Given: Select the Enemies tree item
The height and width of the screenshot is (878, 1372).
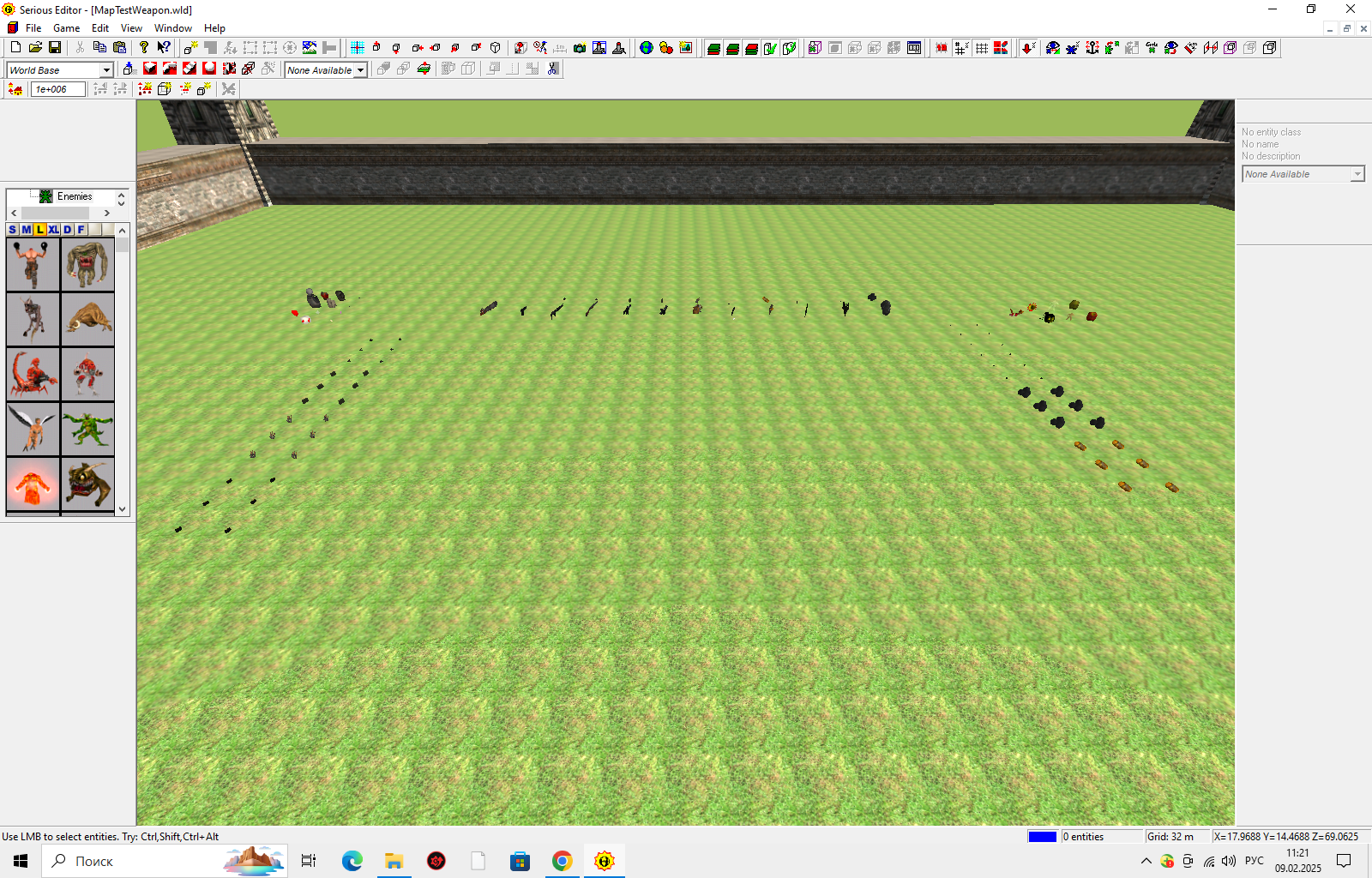Looking at the screenshot, I should (x=74, y=196).
